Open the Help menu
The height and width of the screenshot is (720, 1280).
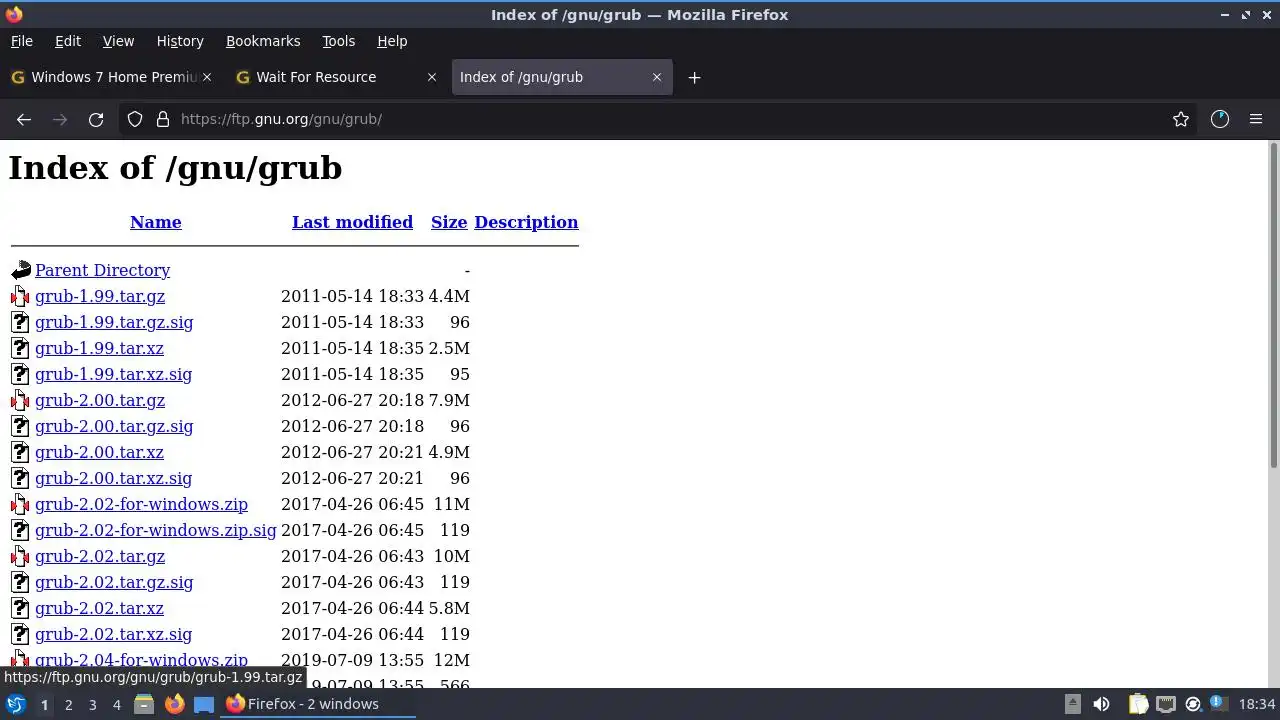tap(392, 41)
